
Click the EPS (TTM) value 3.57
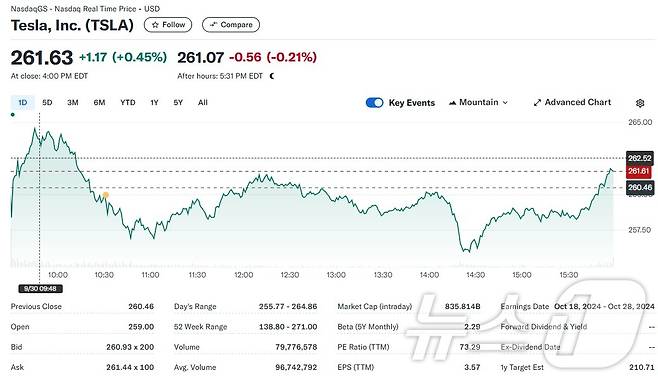point(472,367)
